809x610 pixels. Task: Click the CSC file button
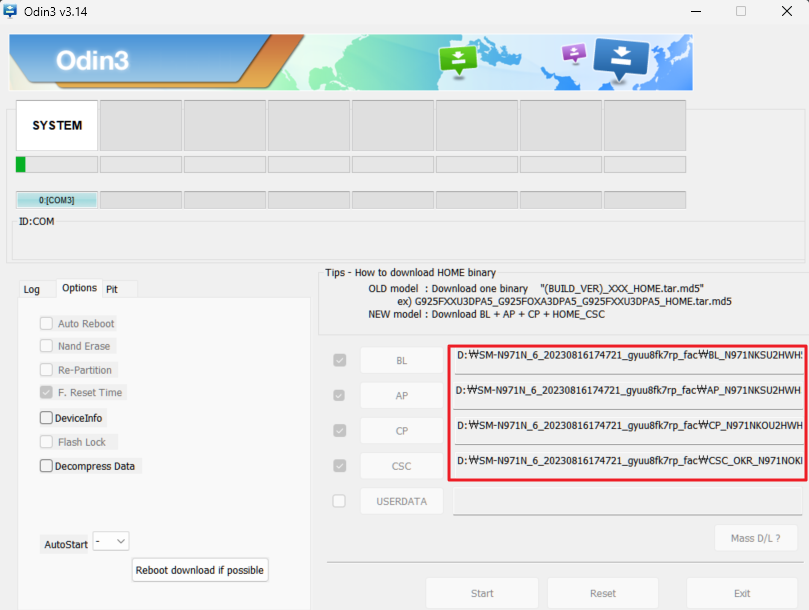coord(401,466)
